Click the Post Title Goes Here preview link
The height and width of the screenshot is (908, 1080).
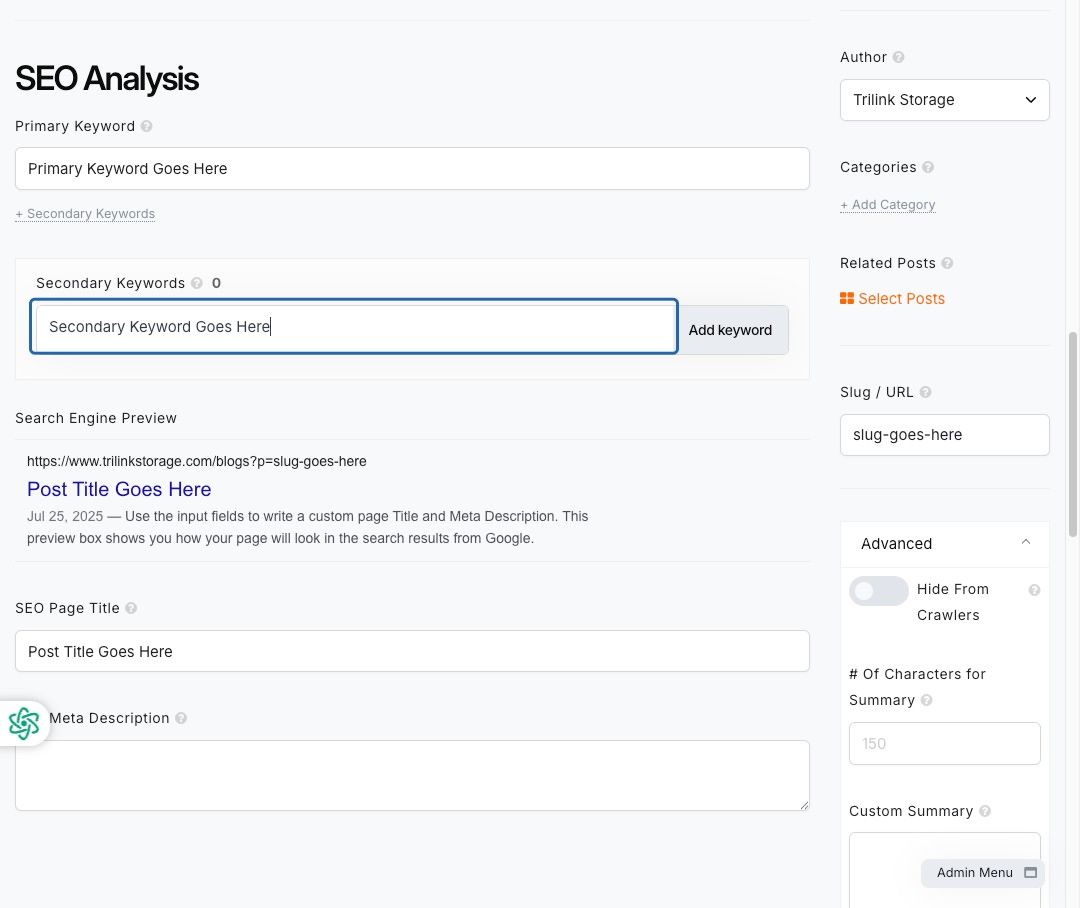coord(119,489)
